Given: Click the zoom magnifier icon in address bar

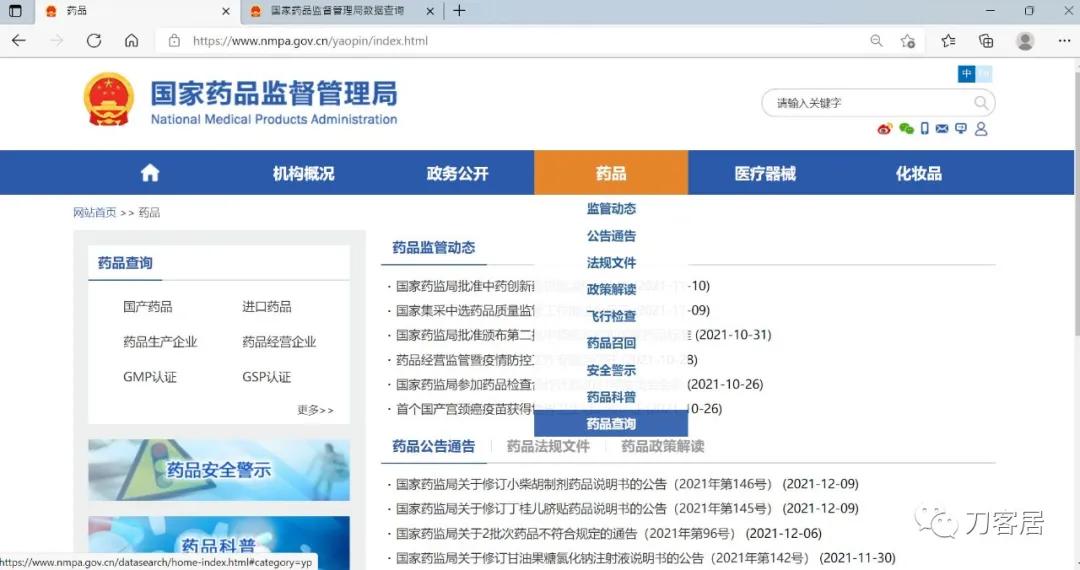Looking at the screenshot, I should tap(876, 41).
